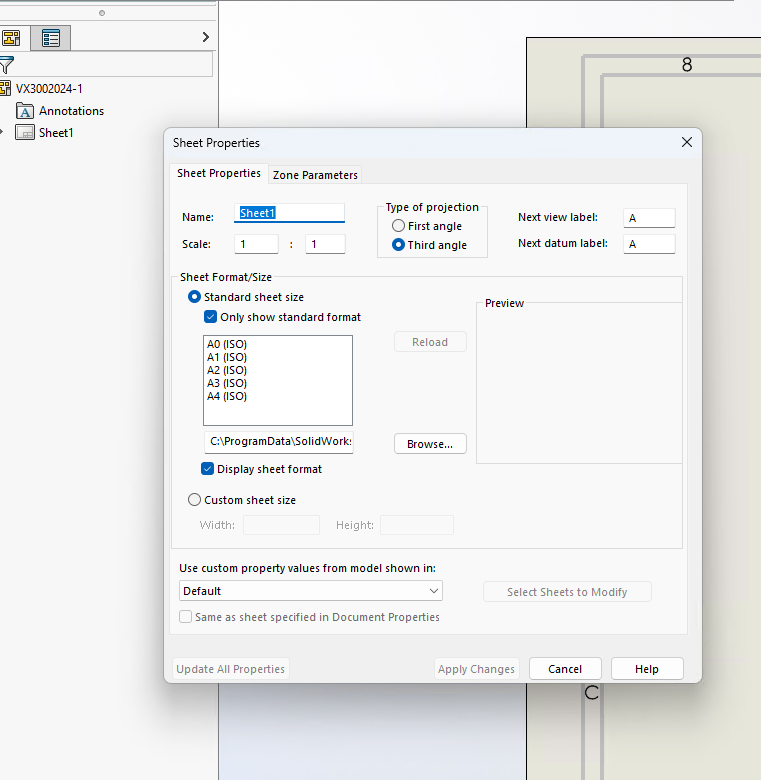Uncheck Only show standard format
Screen dimensions: 761x780
210,317
